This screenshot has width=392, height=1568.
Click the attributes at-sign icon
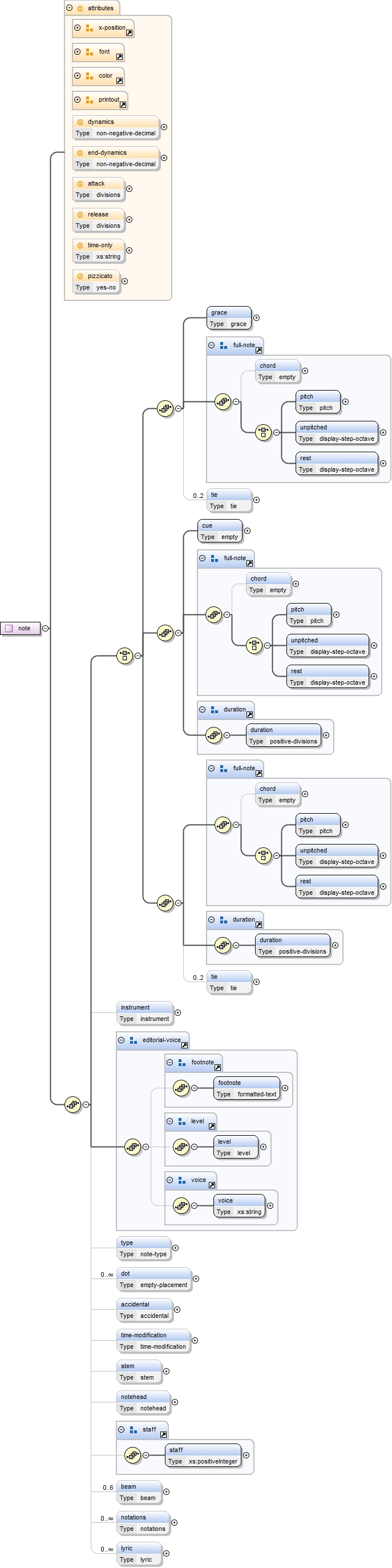[80, 8]
